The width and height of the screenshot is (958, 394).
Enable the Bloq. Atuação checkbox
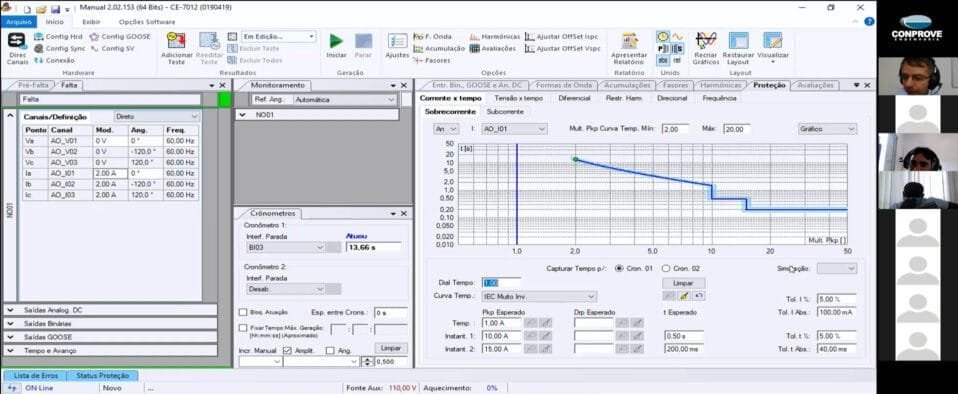[243, 312]
